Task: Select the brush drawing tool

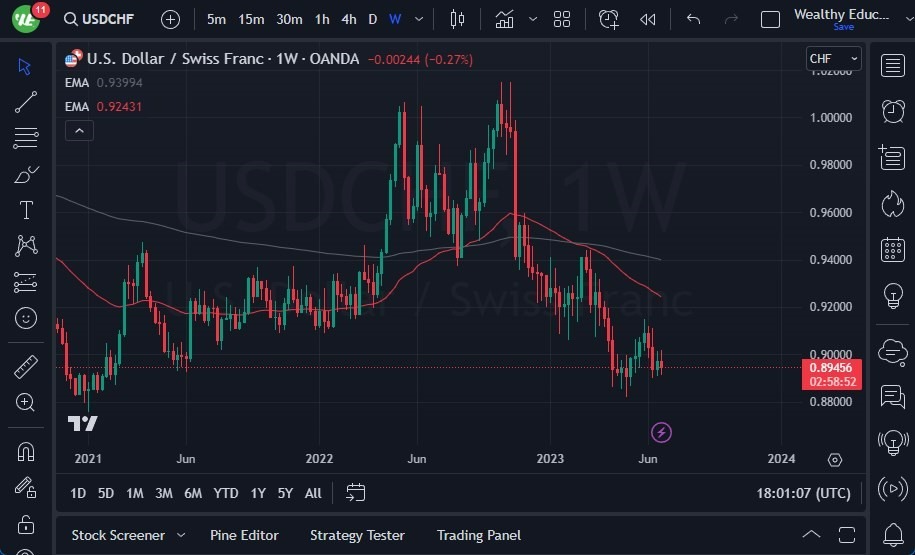Action: click(x=26, y=174)
